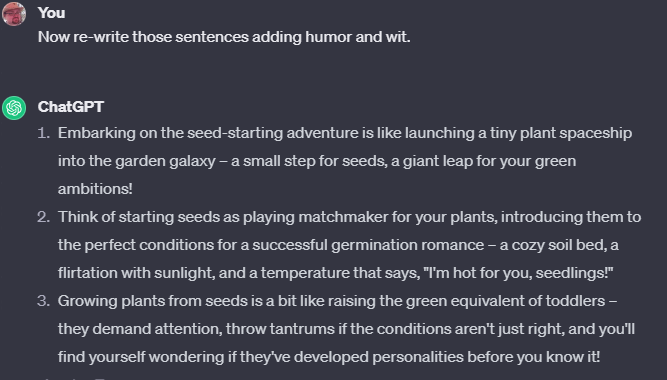The width and height of the screenshot is (667, 380).
Task: Click the line about "germination romance"
Action: 338,245
